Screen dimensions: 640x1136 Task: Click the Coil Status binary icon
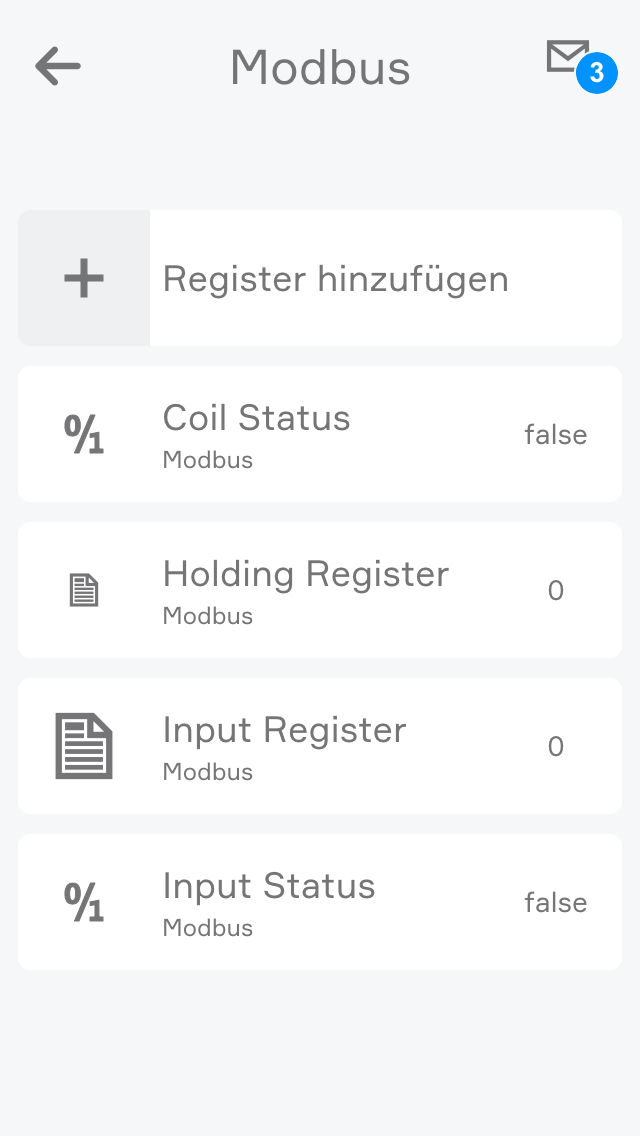(84, 434)
